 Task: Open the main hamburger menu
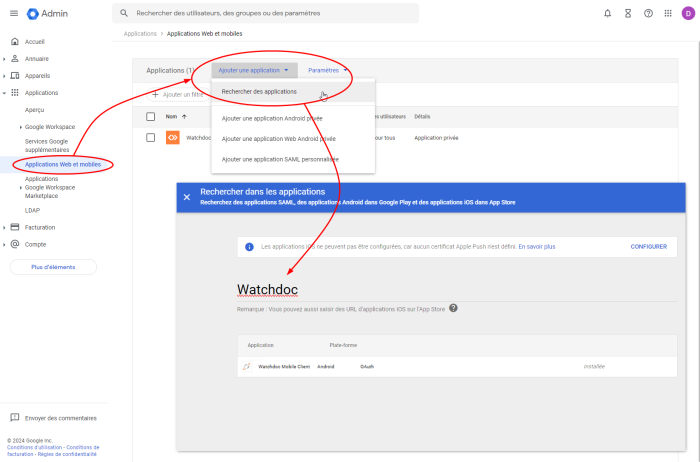(13, 13)
